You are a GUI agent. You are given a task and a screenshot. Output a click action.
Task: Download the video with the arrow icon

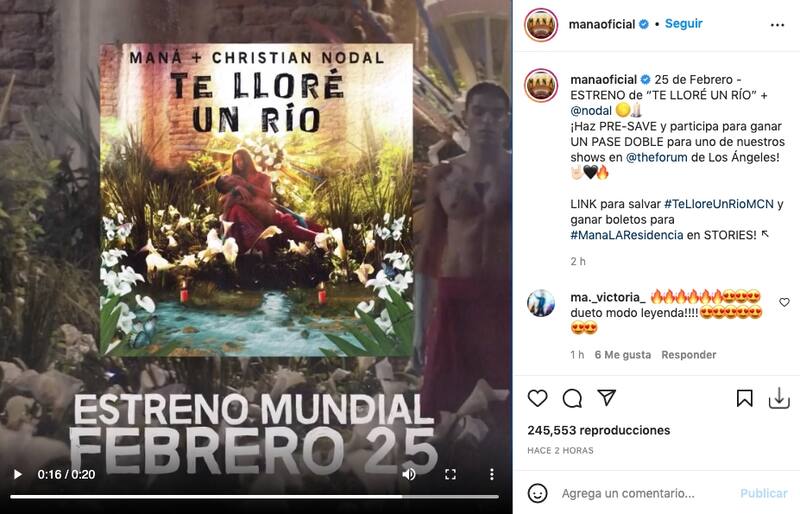[x=779, y=398]
